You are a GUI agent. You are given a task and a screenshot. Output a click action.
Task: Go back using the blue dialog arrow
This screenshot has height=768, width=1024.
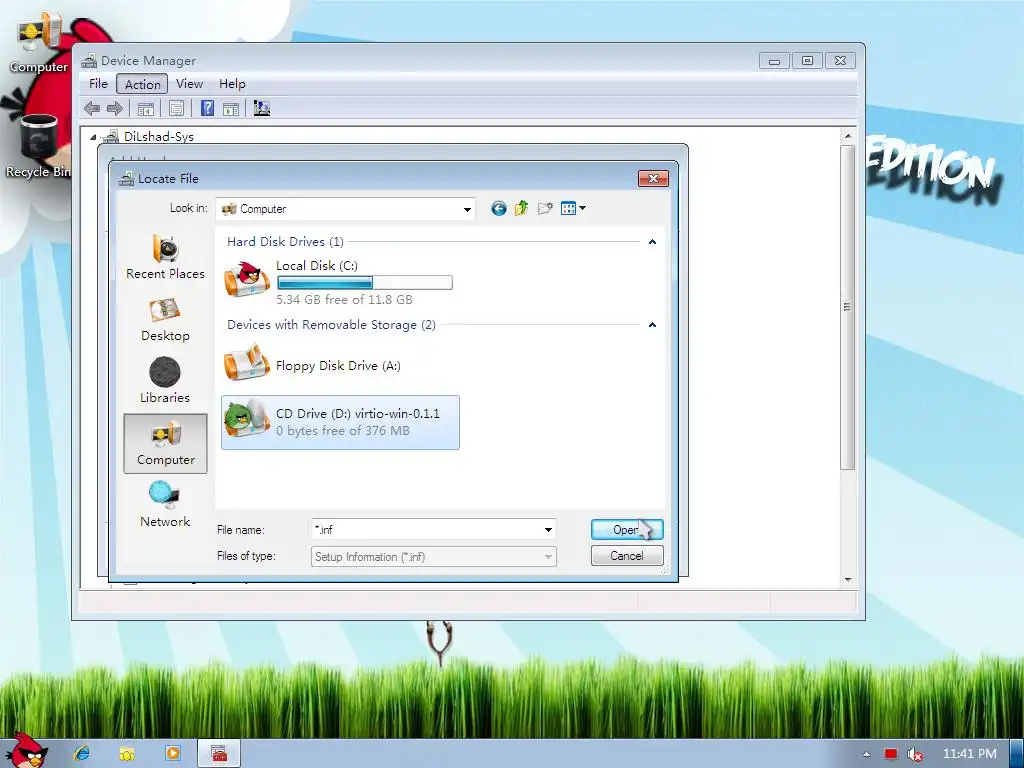coord(498,208)
